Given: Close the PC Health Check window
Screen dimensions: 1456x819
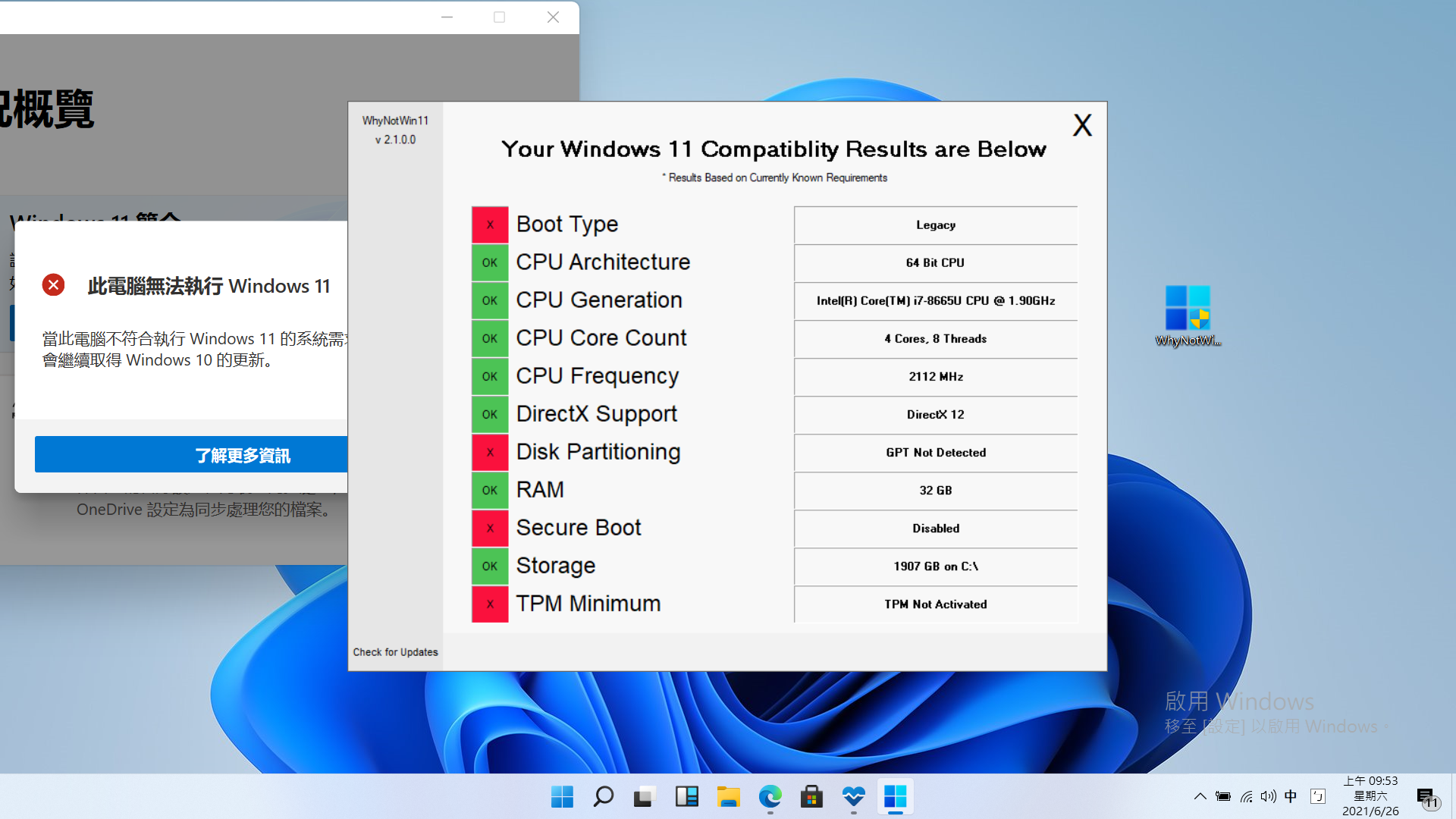Looking at the screenshot, I should click(553, 17).
